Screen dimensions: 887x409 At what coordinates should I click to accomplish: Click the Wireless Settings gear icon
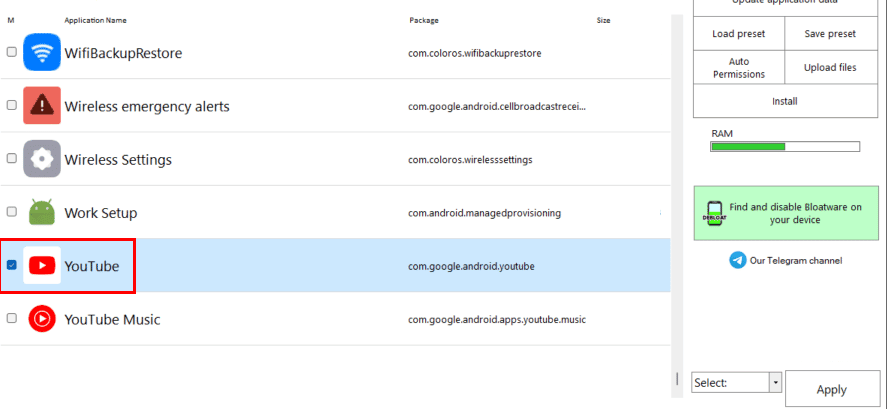click(x=42, y=159)
